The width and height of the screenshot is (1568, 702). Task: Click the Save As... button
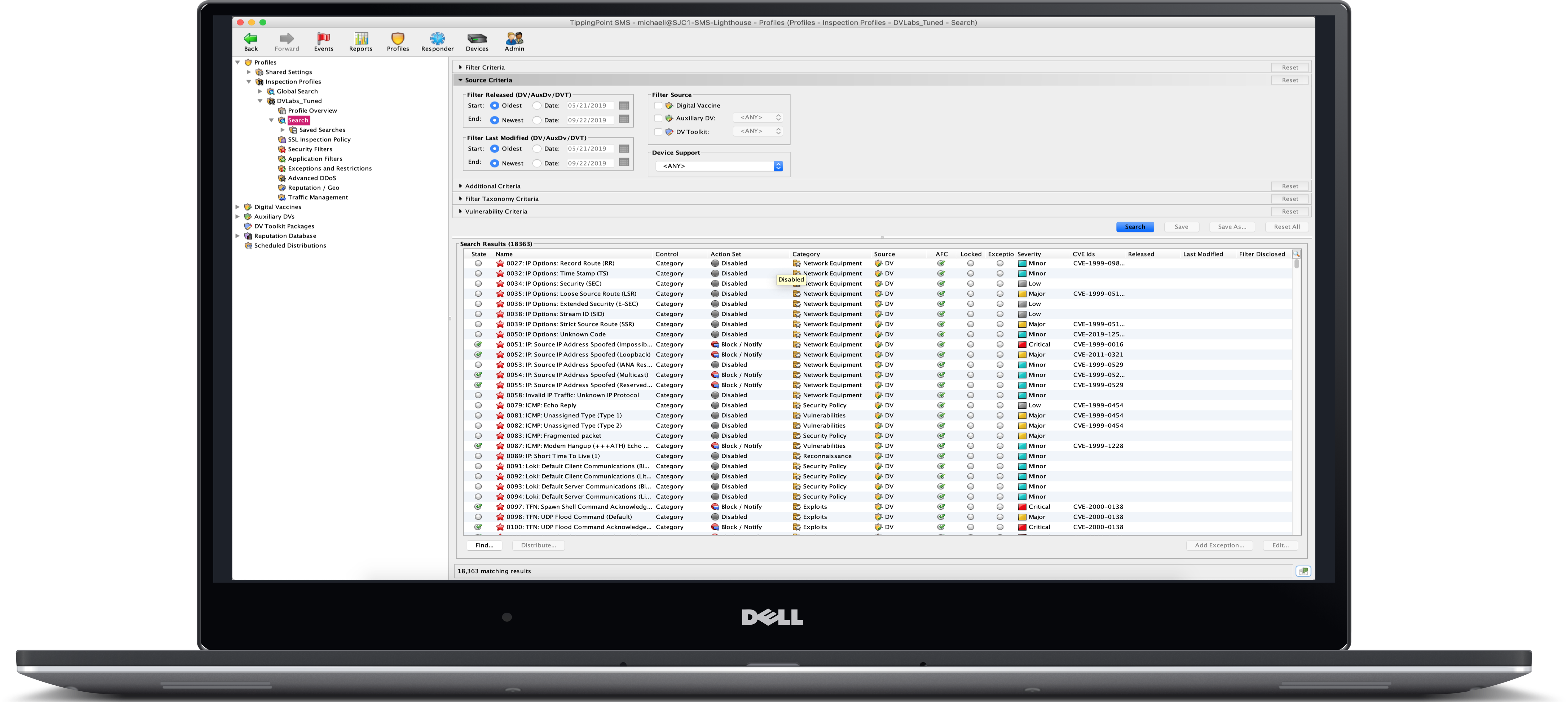click(1232, 227)
